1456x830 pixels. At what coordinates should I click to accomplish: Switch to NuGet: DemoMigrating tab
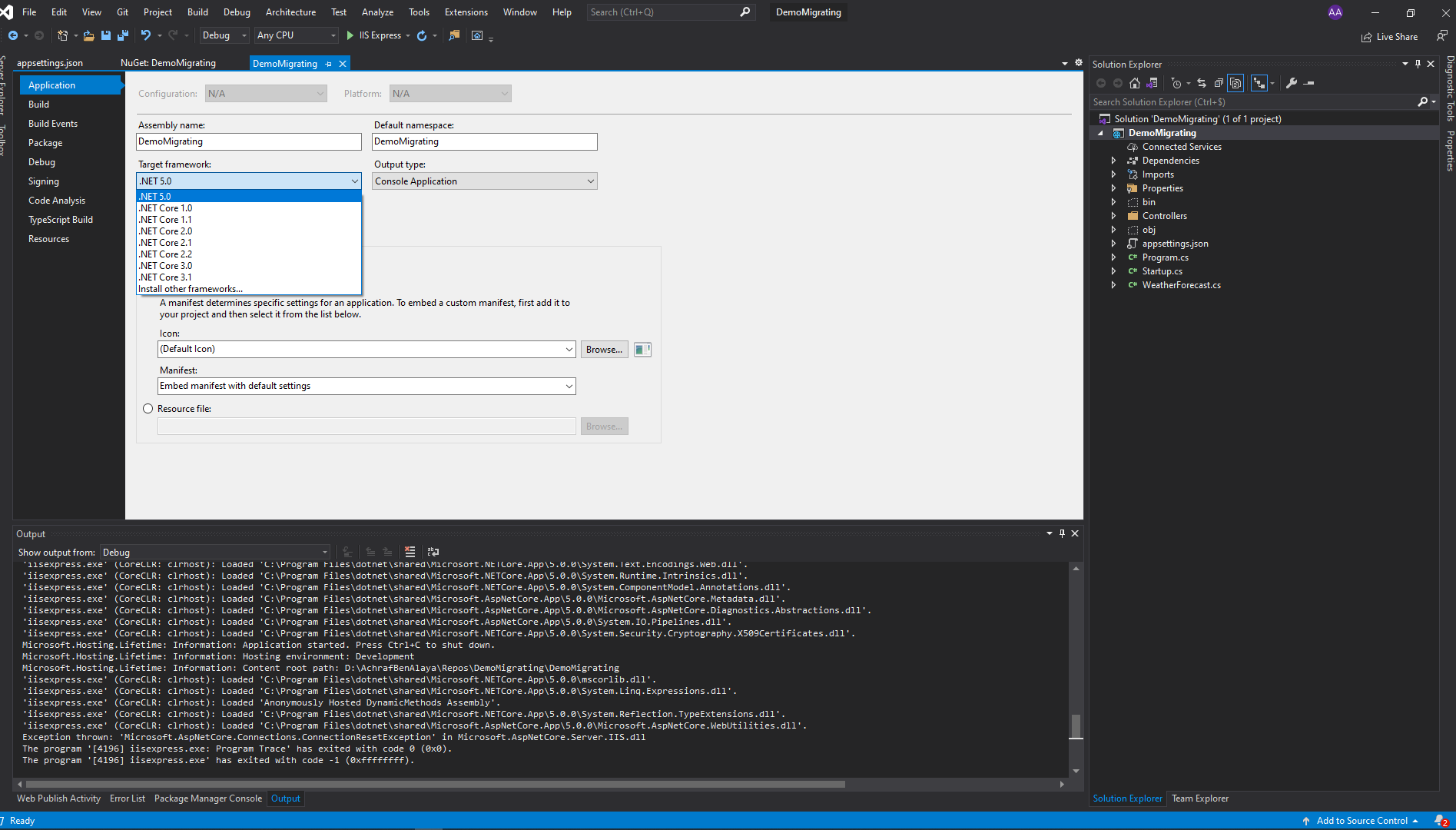[168, 63]
